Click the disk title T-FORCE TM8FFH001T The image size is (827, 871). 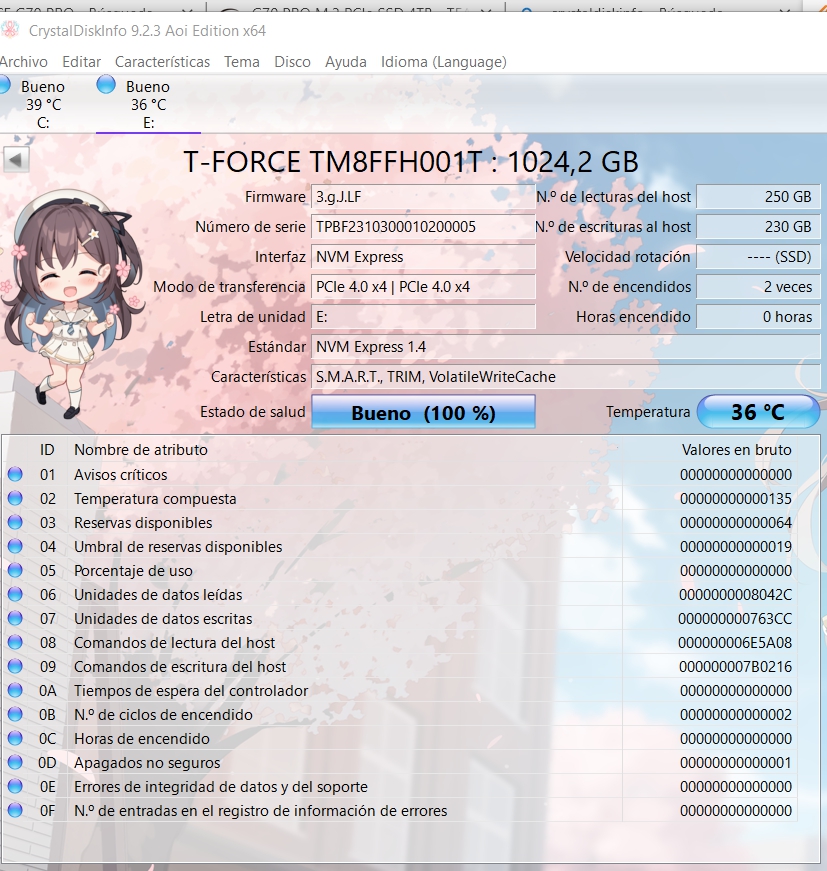click(411, 162)
